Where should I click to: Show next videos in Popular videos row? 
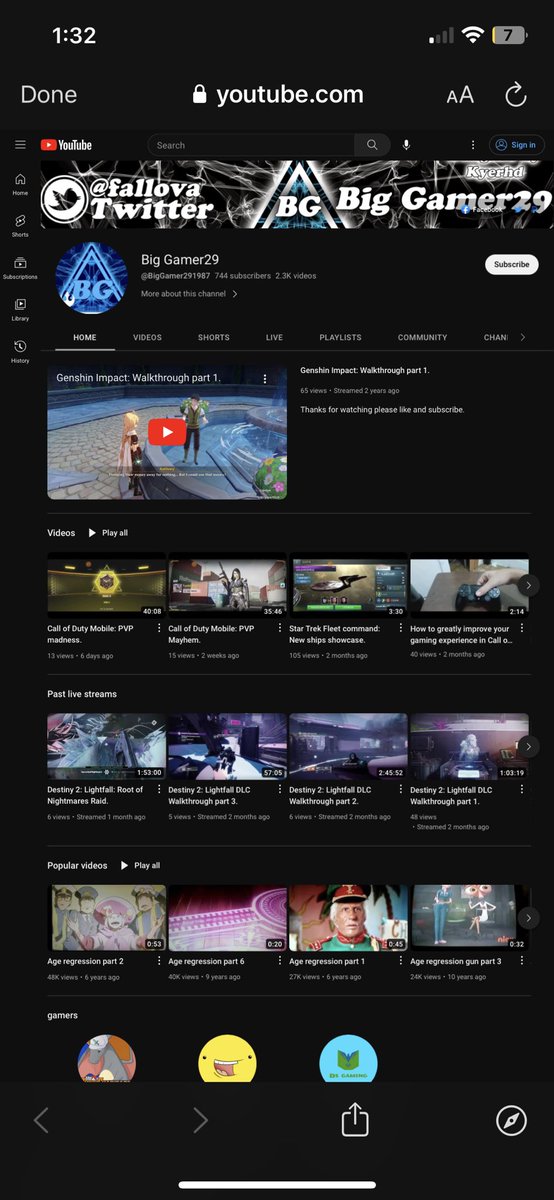click(529, 917)
